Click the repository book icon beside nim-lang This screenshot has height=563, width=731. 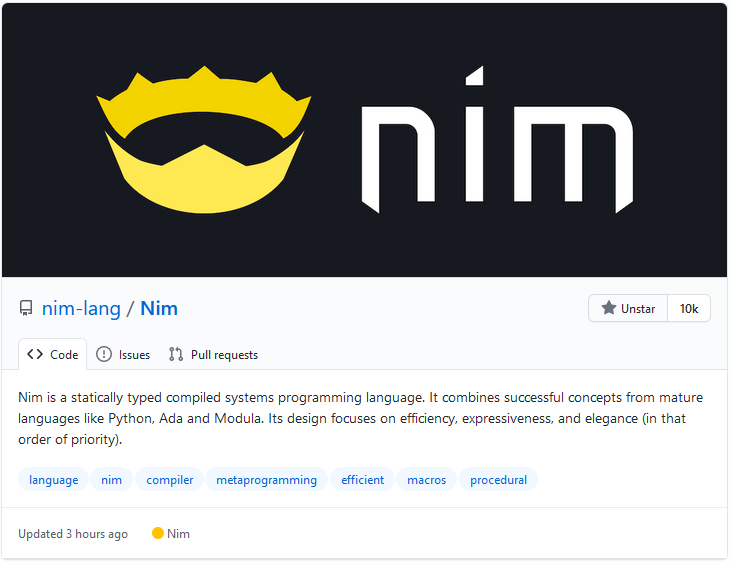[26, 308]
